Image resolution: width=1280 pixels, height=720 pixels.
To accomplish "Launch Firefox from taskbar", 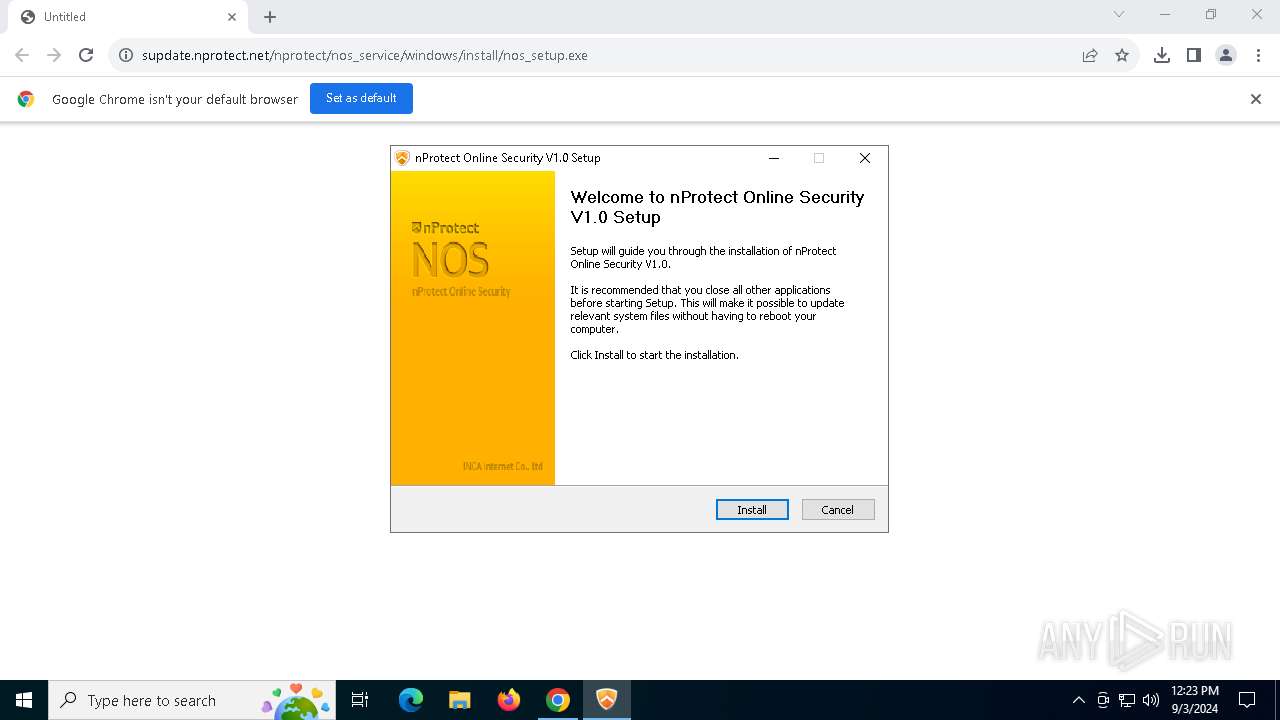I will (x=509, y=700).
